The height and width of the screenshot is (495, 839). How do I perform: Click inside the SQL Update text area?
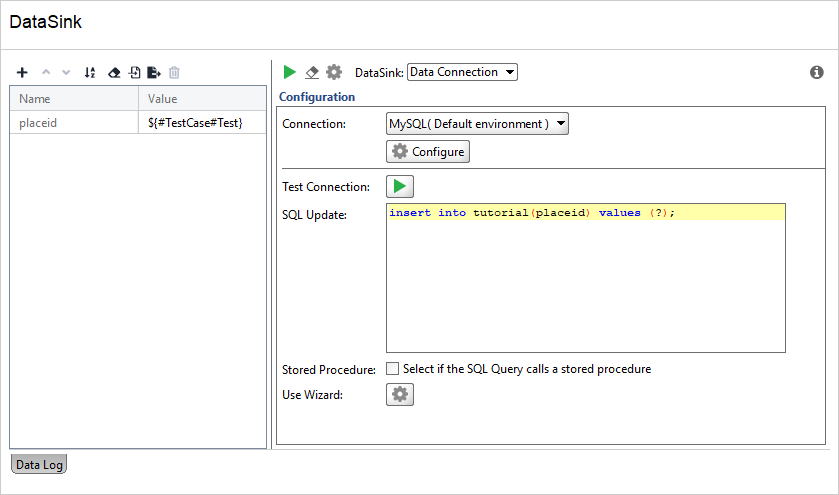tap(586, 278)
